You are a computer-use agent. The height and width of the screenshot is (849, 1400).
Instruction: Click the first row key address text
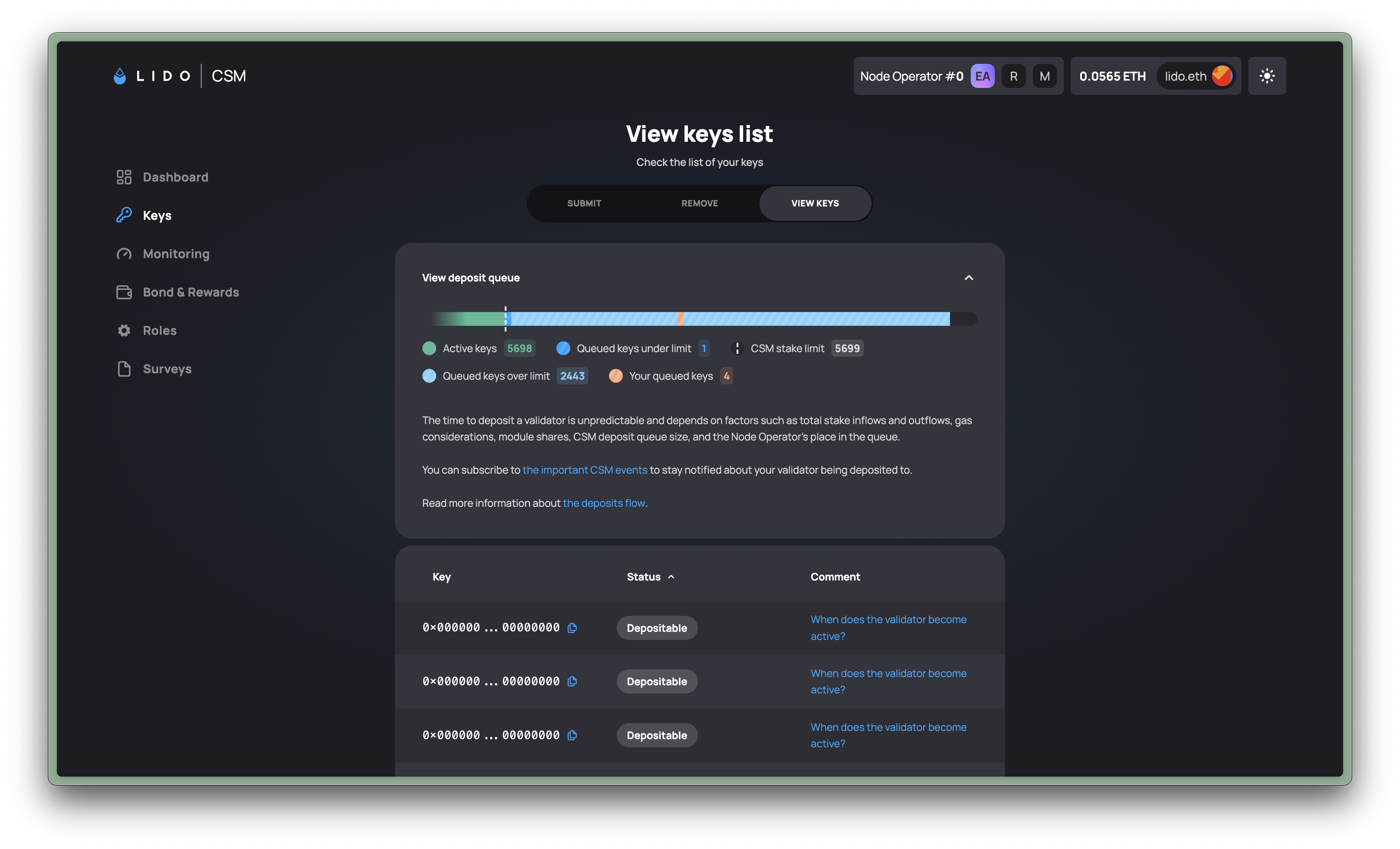[x=491, y=628]
